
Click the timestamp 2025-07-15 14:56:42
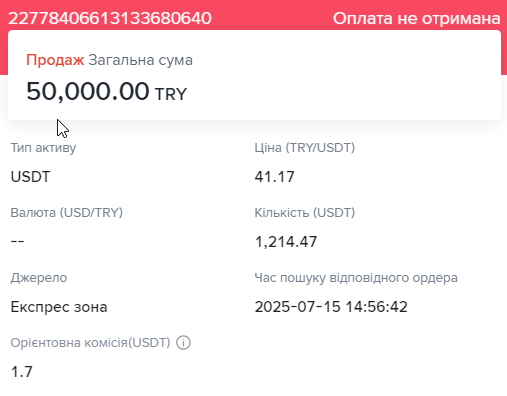[x=331, y=307]
